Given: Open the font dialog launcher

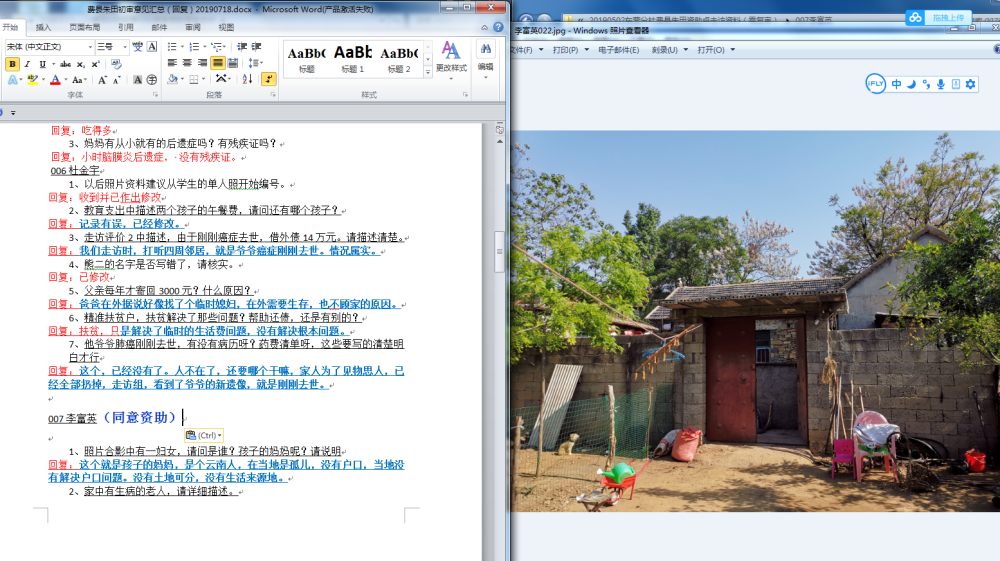Looking at the screenshot, I should (x=155, y=95).
